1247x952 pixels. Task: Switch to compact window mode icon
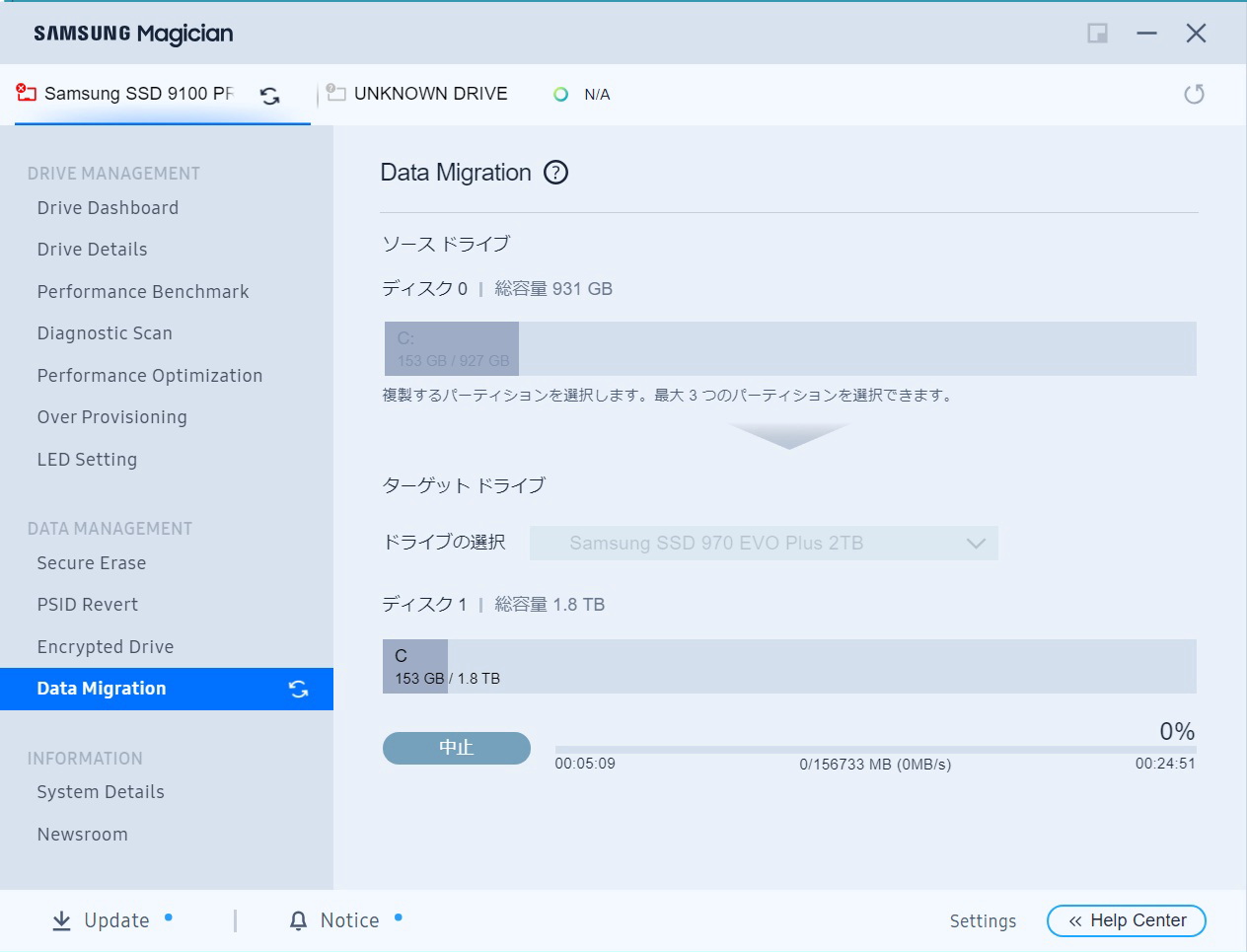click(1097, 34)
